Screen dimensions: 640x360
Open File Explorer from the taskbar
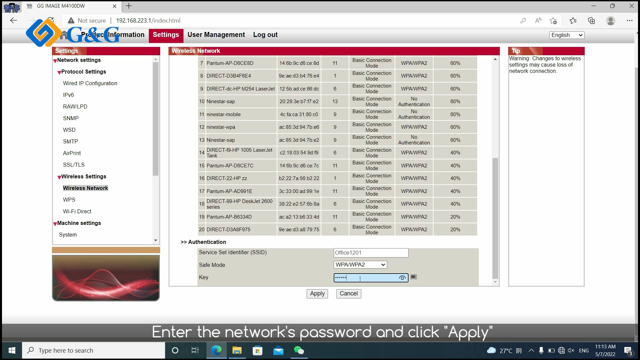pos(237,350)
